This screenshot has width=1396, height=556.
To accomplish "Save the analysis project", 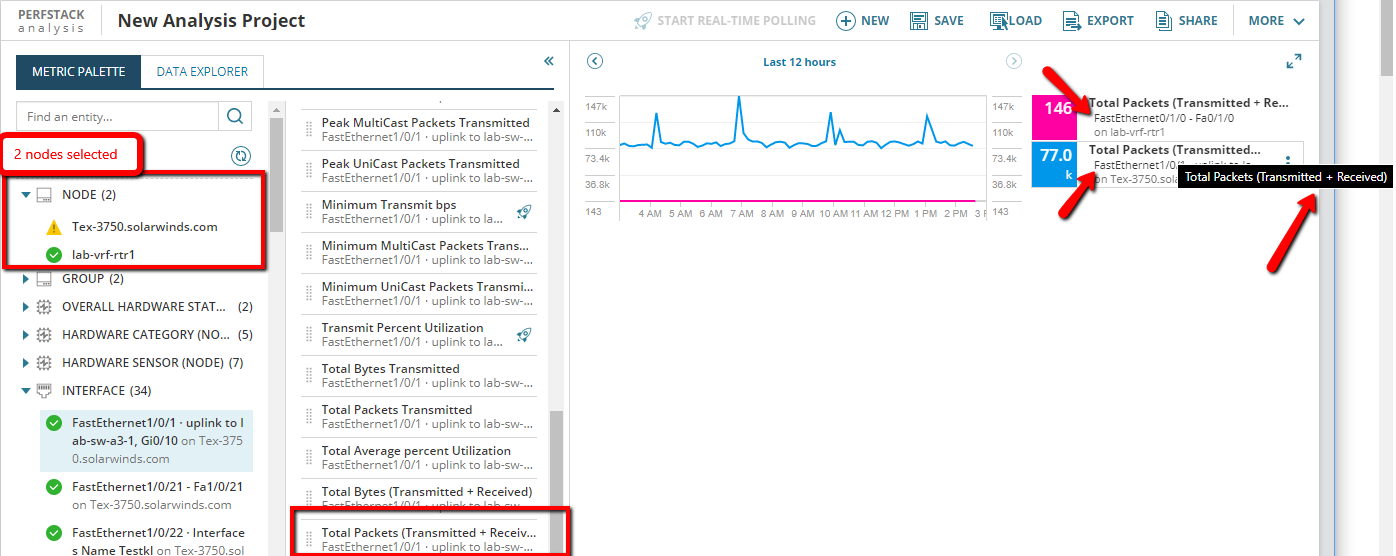I will 937,21.
